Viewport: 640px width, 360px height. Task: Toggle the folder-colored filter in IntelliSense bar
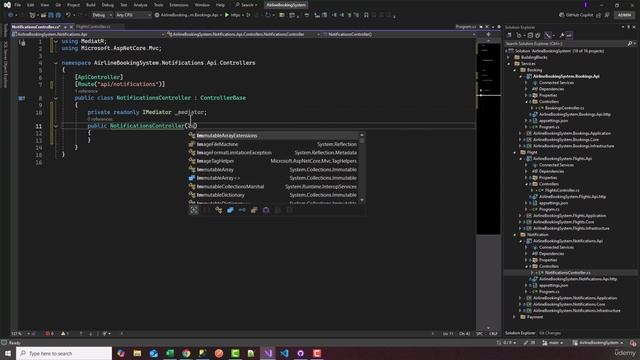click(254, 210)
